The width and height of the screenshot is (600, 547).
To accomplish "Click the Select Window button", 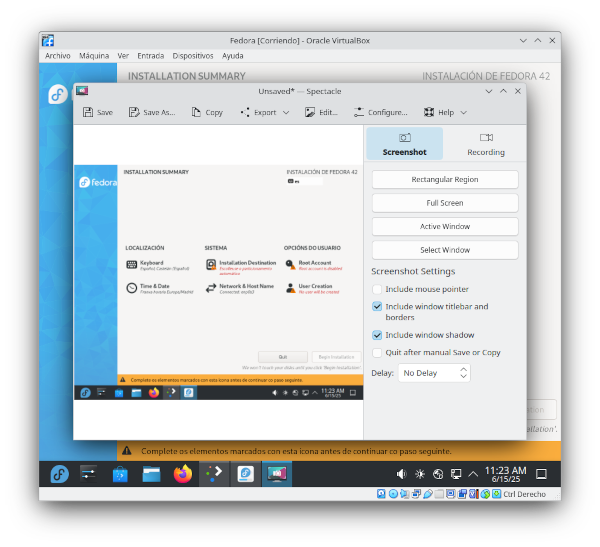I will [x=445, y=250].
